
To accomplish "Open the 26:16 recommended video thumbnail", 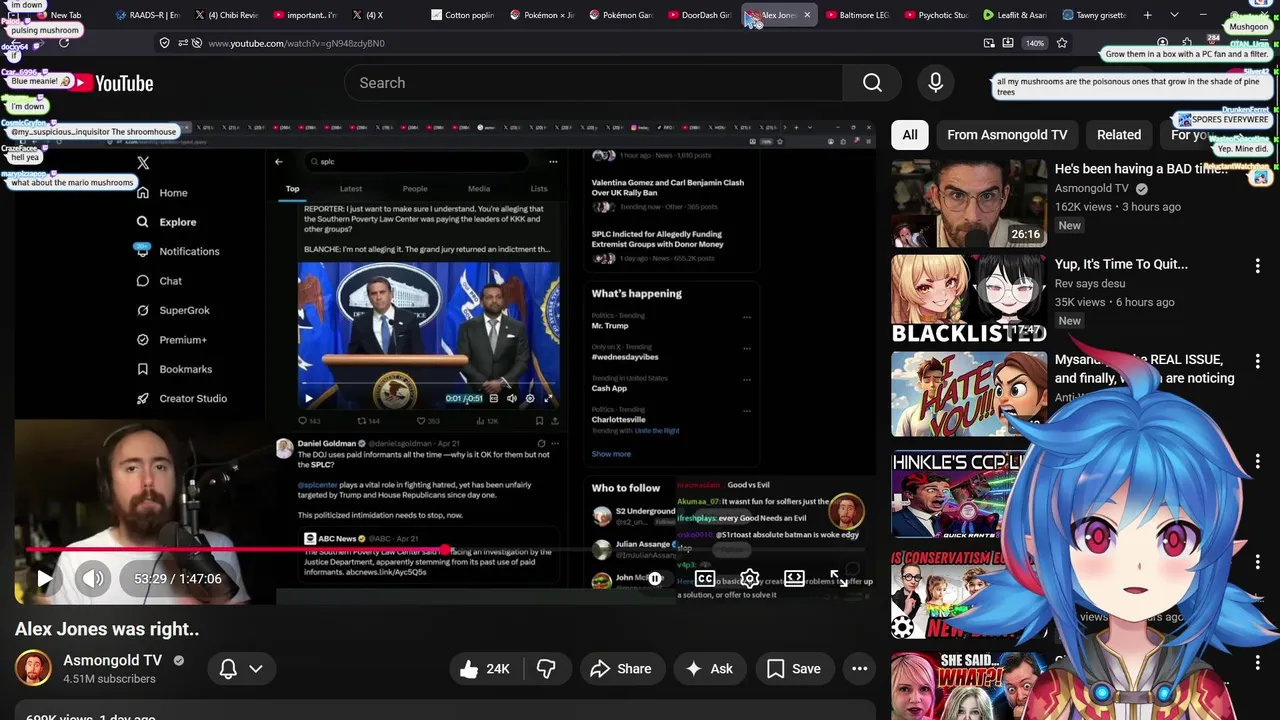I will tap(969, 203).
